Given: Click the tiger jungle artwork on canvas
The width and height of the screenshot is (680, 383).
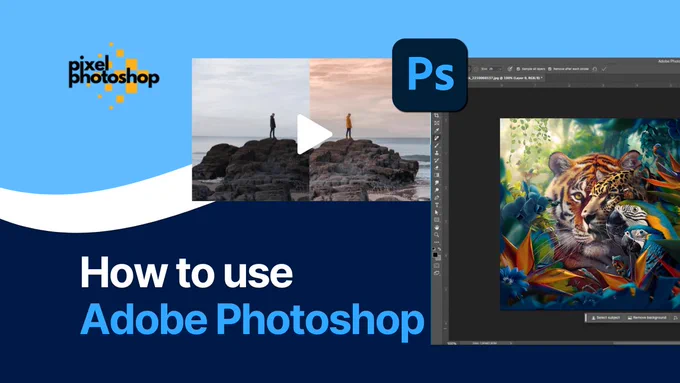Looking at the screenshot, I should click(x=590, y=214).
